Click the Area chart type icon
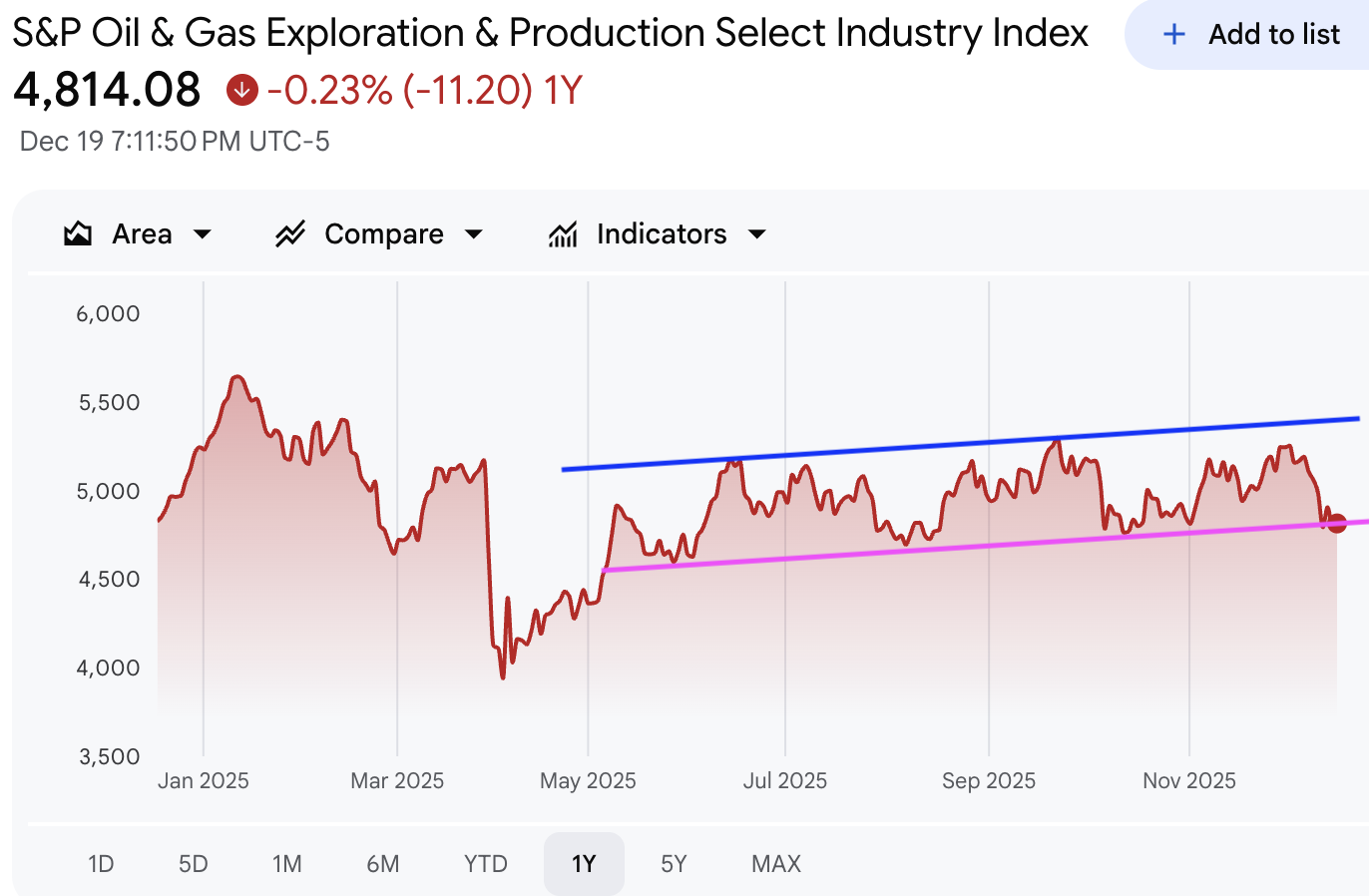The height and width of the screenshot is (896, 1369). pyautogui.click(x=78, y=234)
